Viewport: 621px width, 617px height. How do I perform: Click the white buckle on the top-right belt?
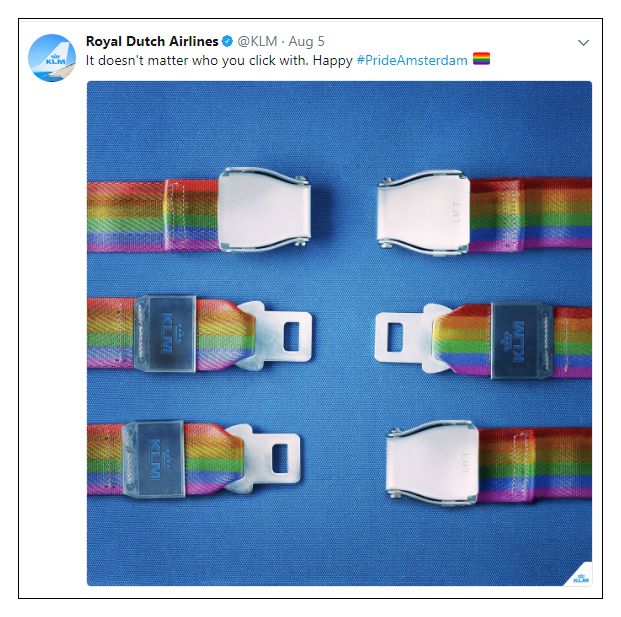(x=423, y=213)
